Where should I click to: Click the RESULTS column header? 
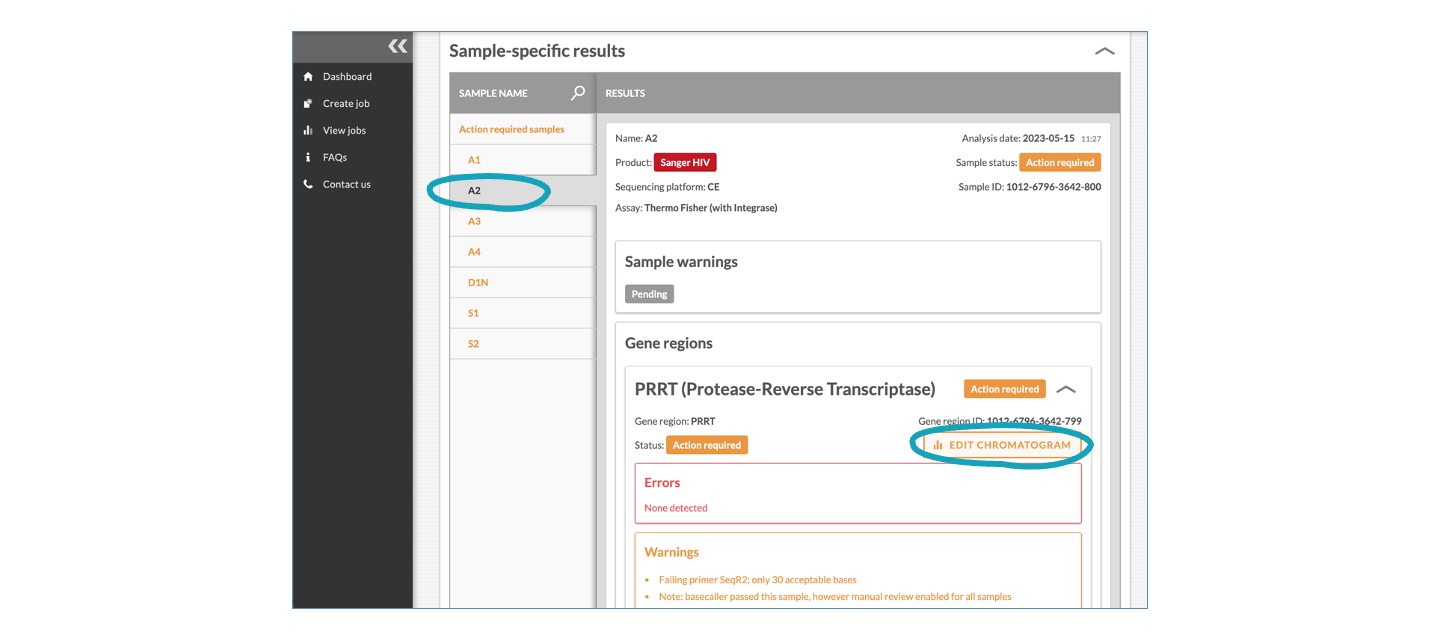625,93
